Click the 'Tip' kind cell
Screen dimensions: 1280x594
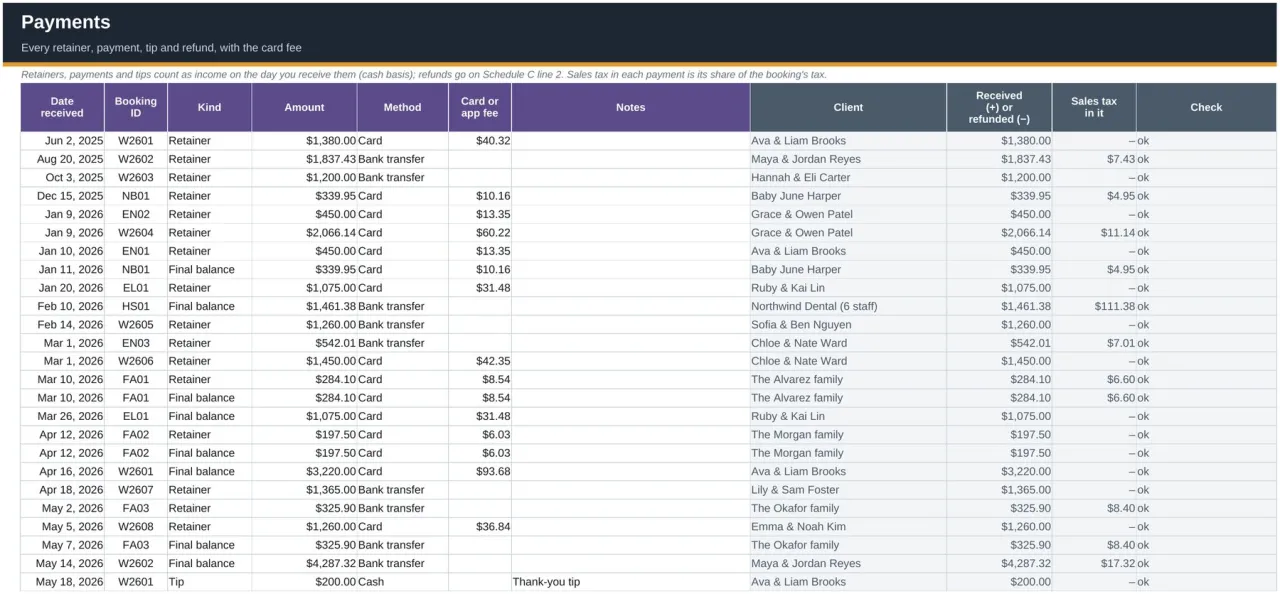tap(209, 581)
